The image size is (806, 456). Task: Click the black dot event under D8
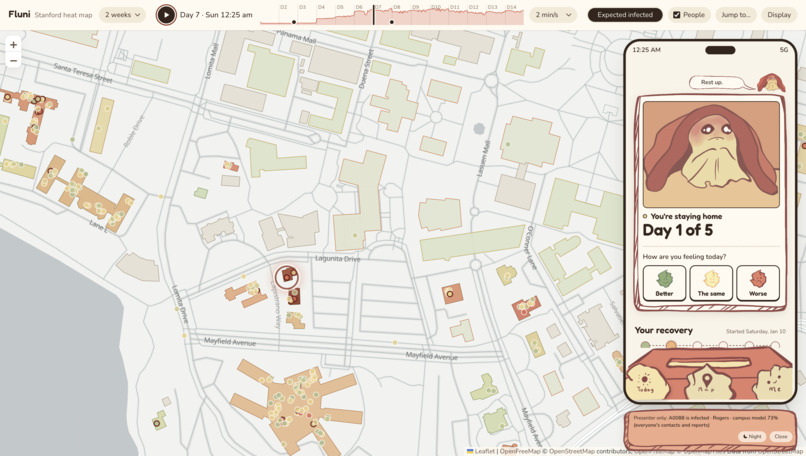392,22
